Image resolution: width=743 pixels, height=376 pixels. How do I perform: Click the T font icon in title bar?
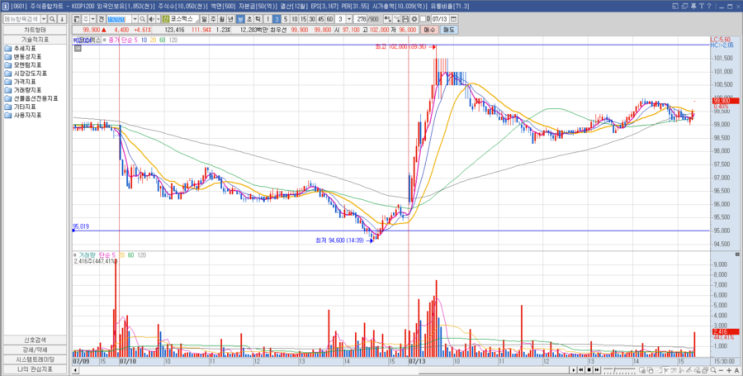701,6
